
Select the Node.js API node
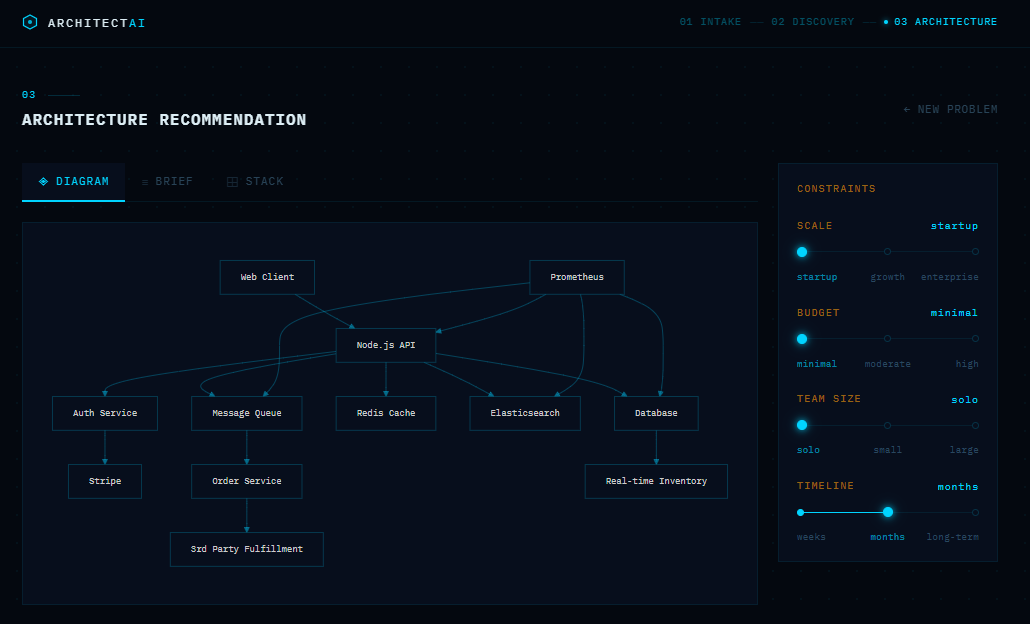point(386,345)
